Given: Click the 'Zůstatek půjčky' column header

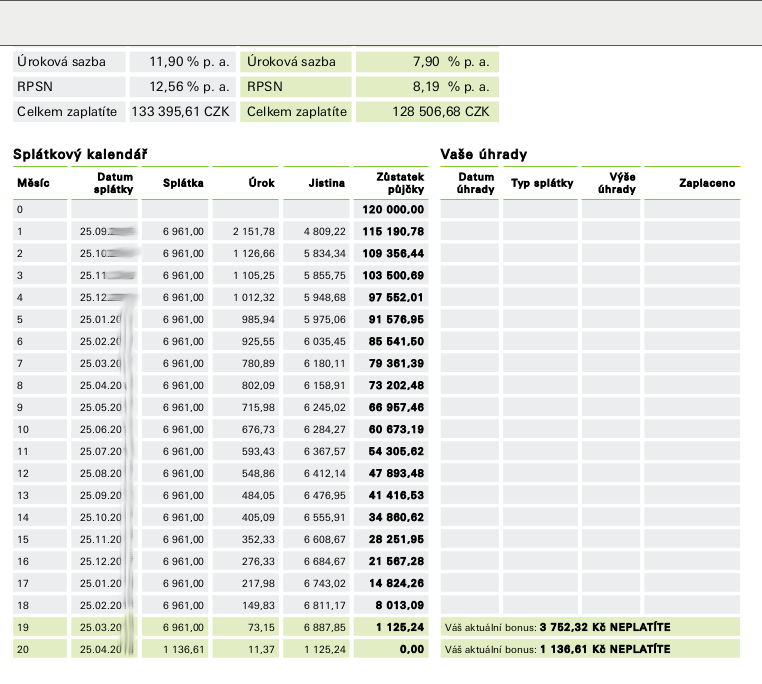Looking at the screenshot, I should point(400,183).
